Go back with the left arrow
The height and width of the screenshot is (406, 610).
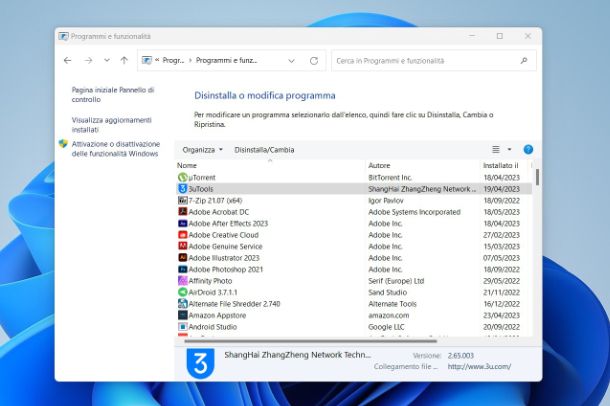tap(67, 60)
